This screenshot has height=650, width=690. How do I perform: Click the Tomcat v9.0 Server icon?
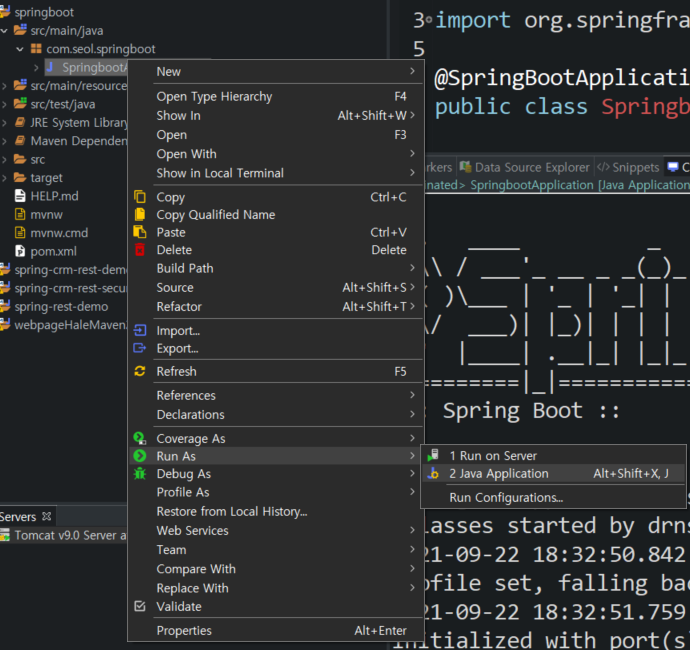tap(5, 535)
